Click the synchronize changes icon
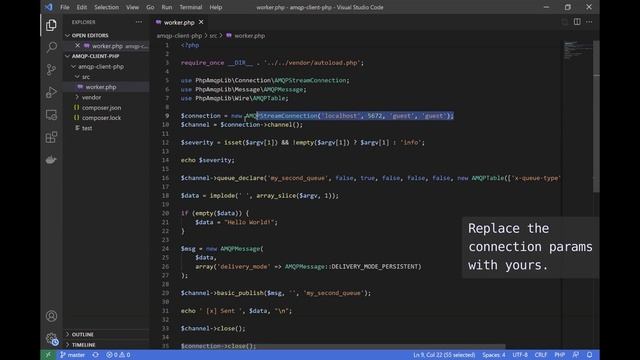Viewport: 640px width, 360px height. 96,355
